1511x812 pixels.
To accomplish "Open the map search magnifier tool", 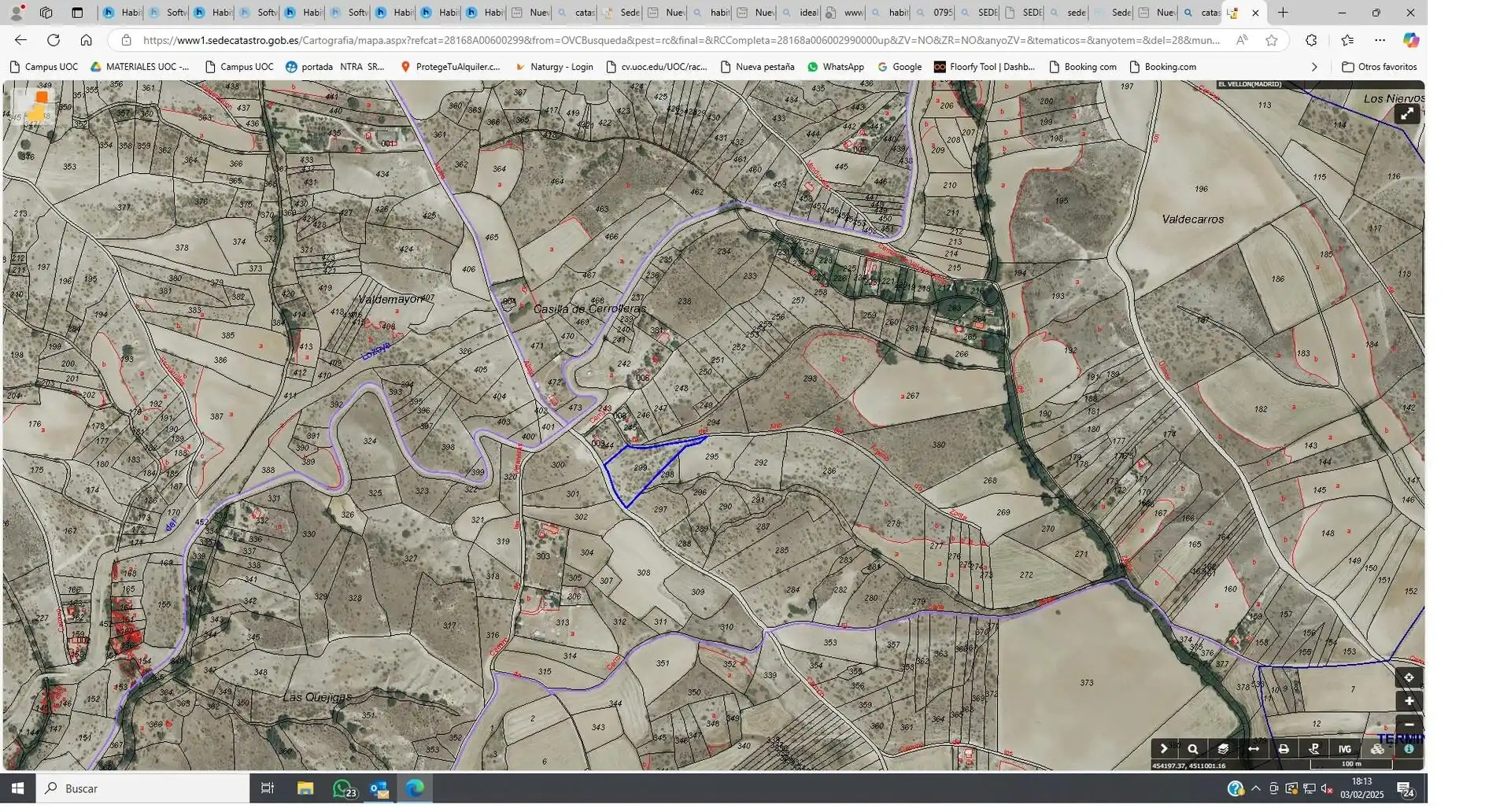I will [1193, 749].
